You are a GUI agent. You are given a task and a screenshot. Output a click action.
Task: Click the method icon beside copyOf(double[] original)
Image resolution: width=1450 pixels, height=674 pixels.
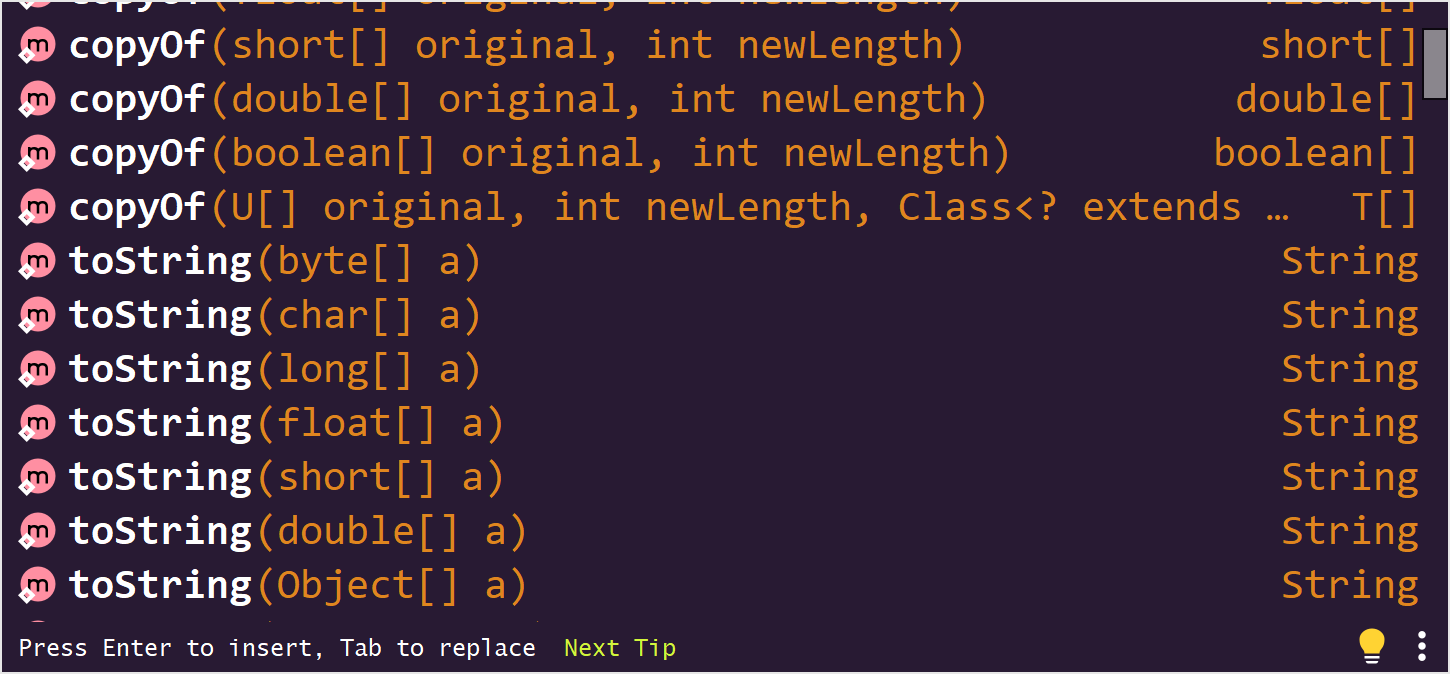pos(36,98)
